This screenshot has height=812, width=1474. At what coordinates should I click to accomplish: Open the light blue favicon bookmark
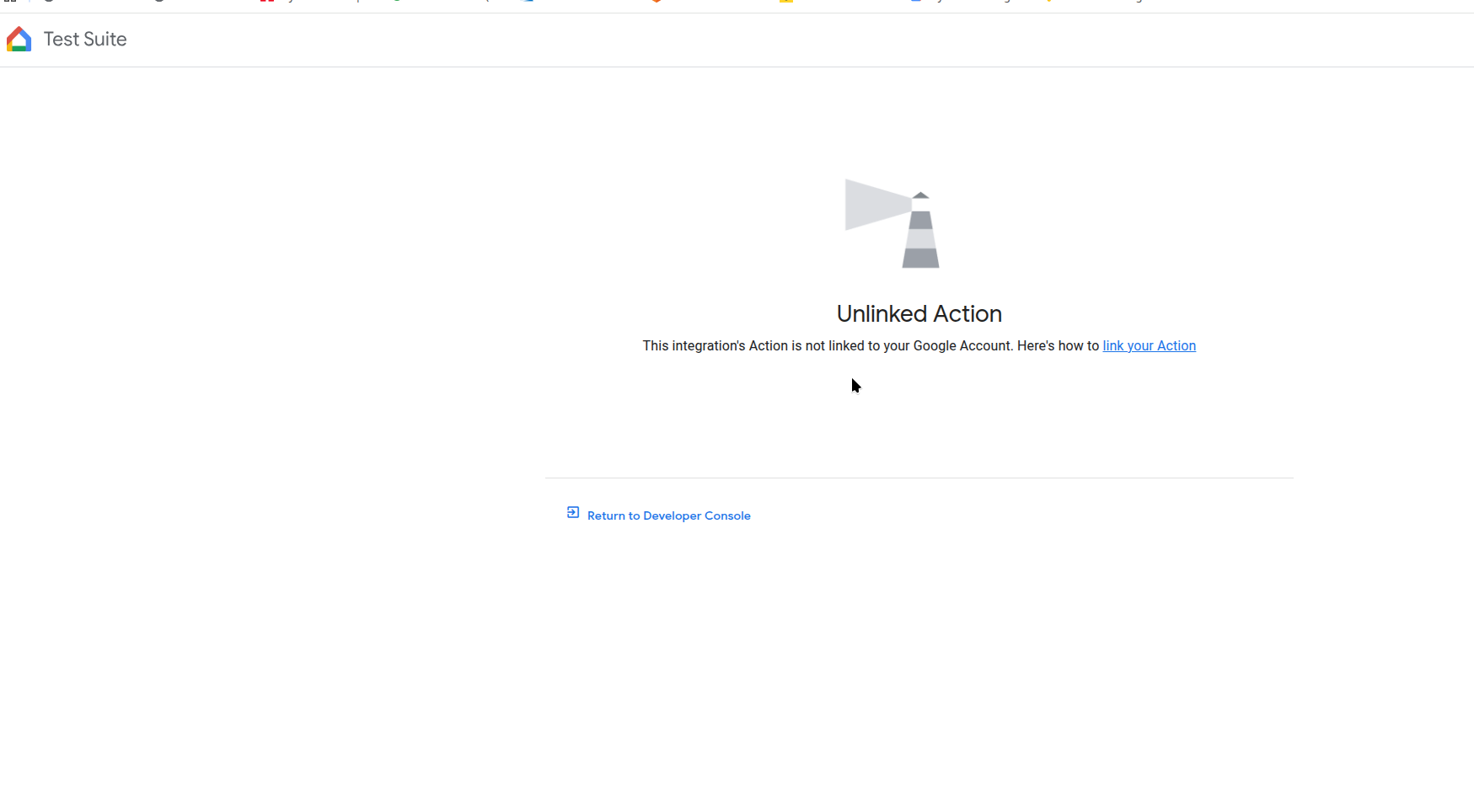(528, 2)
